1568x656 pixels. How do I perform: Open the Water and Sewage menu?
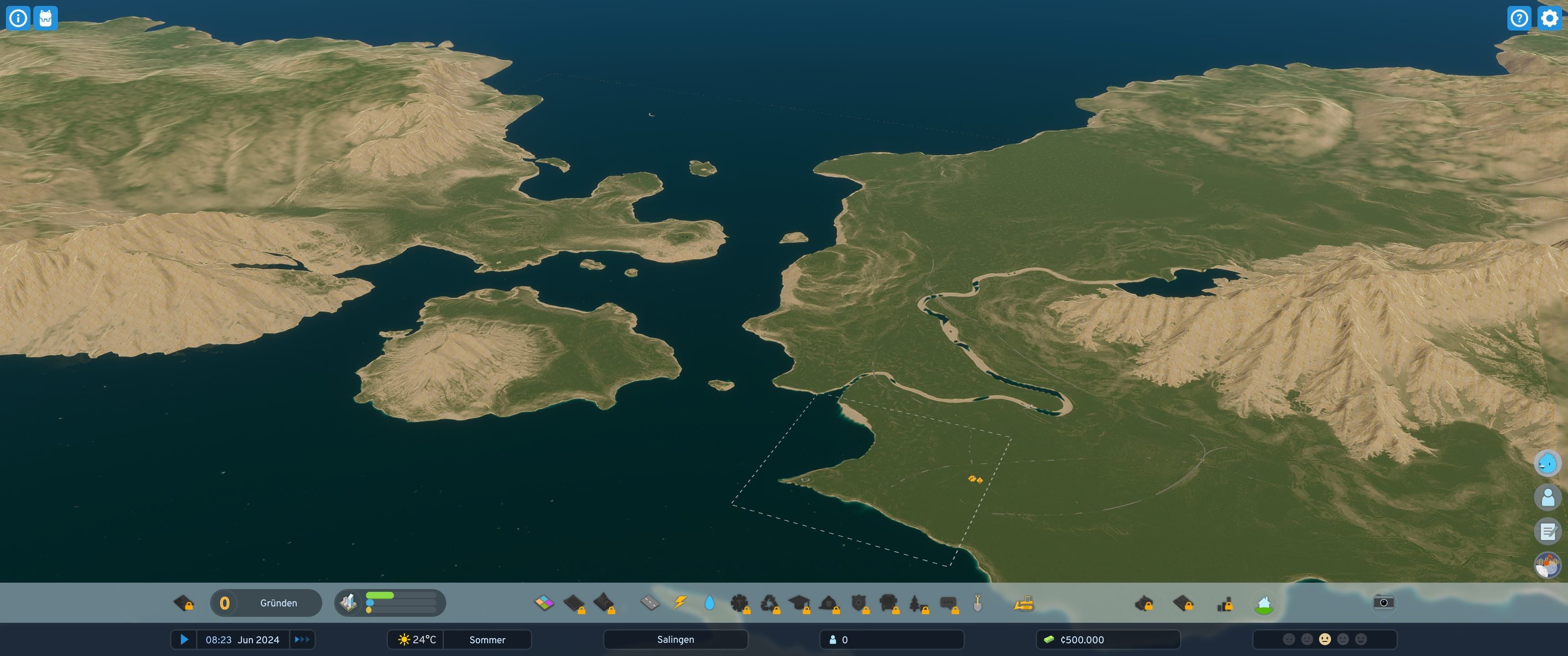coord(709,602)
